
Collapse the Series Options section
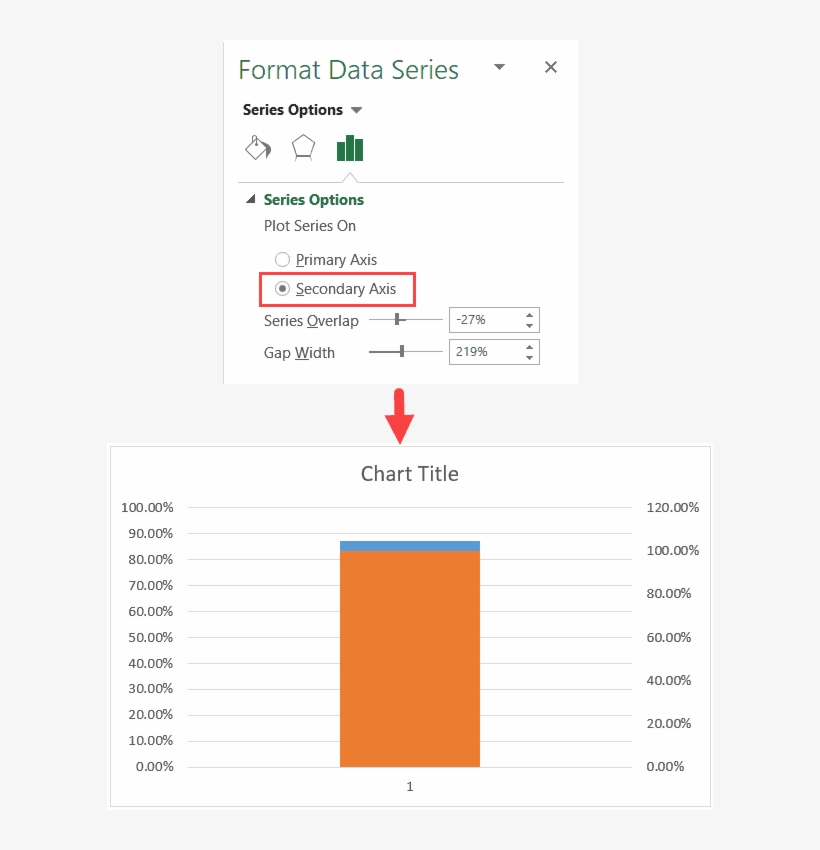click(x=251, y=200)
